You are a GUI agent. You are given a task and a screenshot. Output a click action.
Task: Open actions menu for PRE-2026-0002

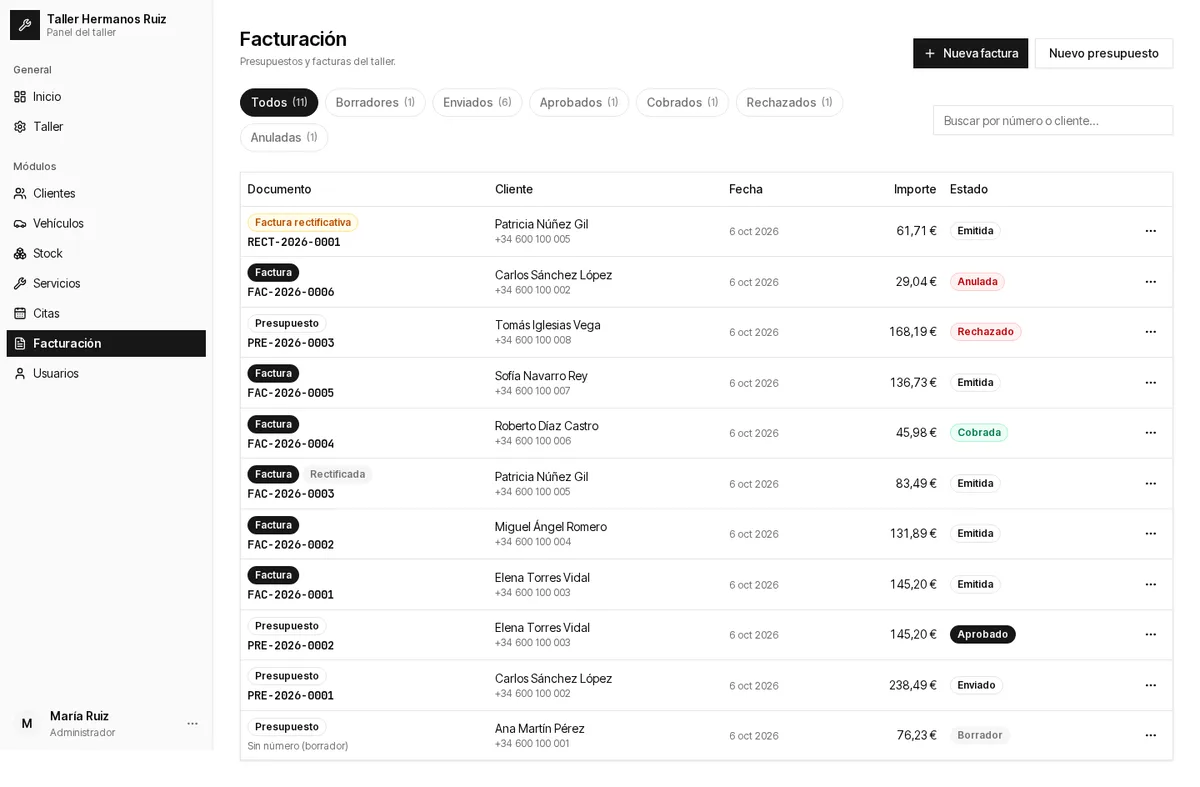pyautogui.click(x=1150, y=635)
